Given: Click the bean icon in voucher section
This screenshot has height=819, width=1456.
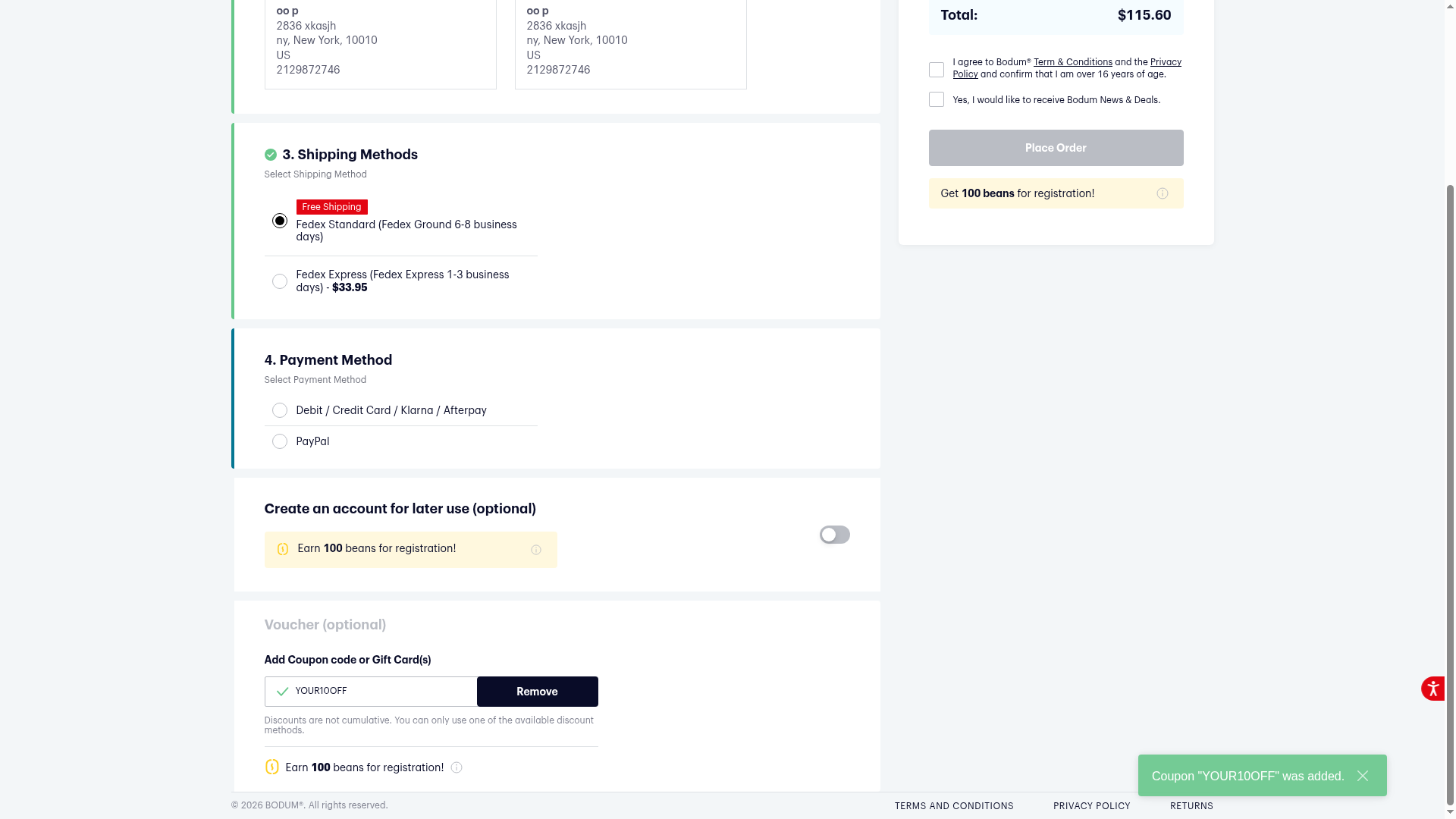Looking at the screenshot, I should tap(271, 767).
